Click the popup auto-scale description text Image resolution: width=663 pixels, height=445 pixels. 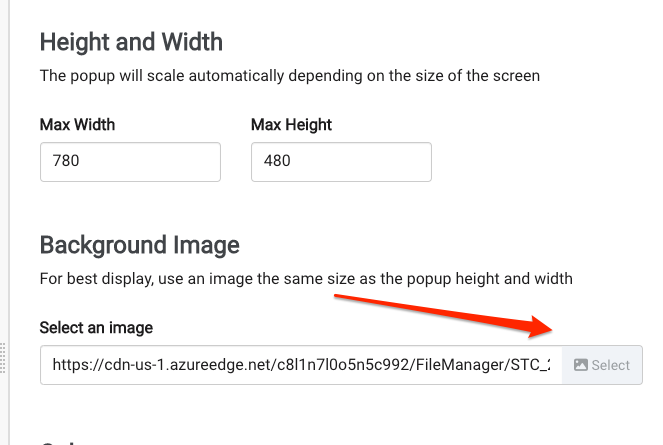(290, 76)
